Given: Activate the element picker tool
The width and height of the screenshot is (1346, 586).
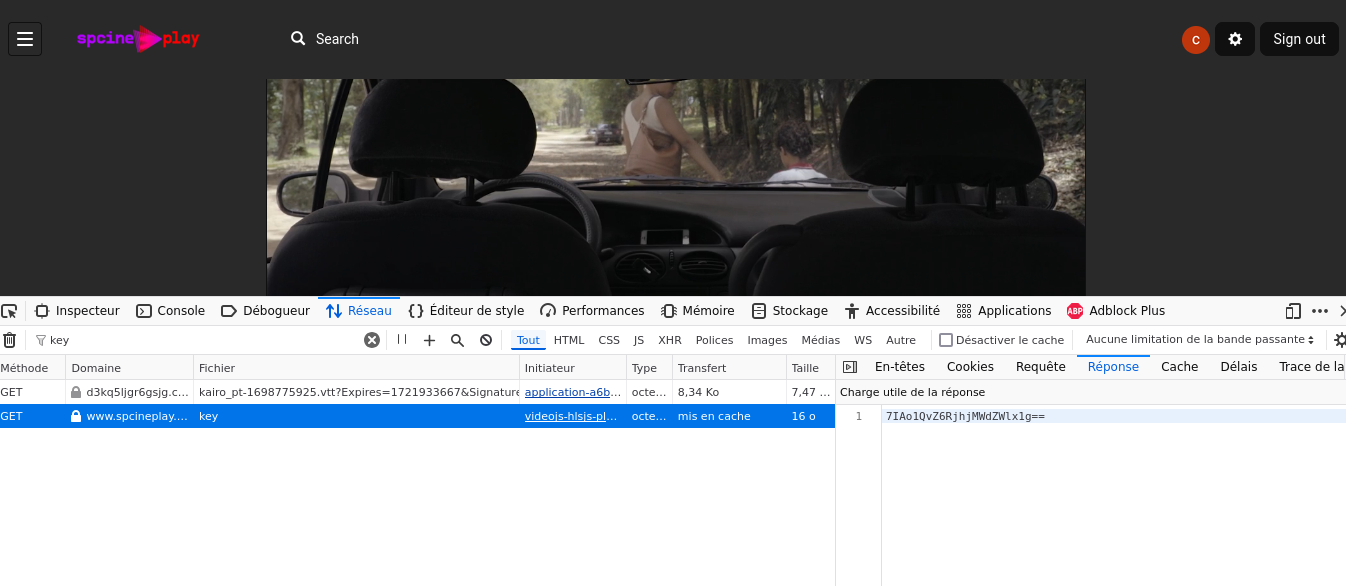Looking at the screenshot, I should point(9,311).
